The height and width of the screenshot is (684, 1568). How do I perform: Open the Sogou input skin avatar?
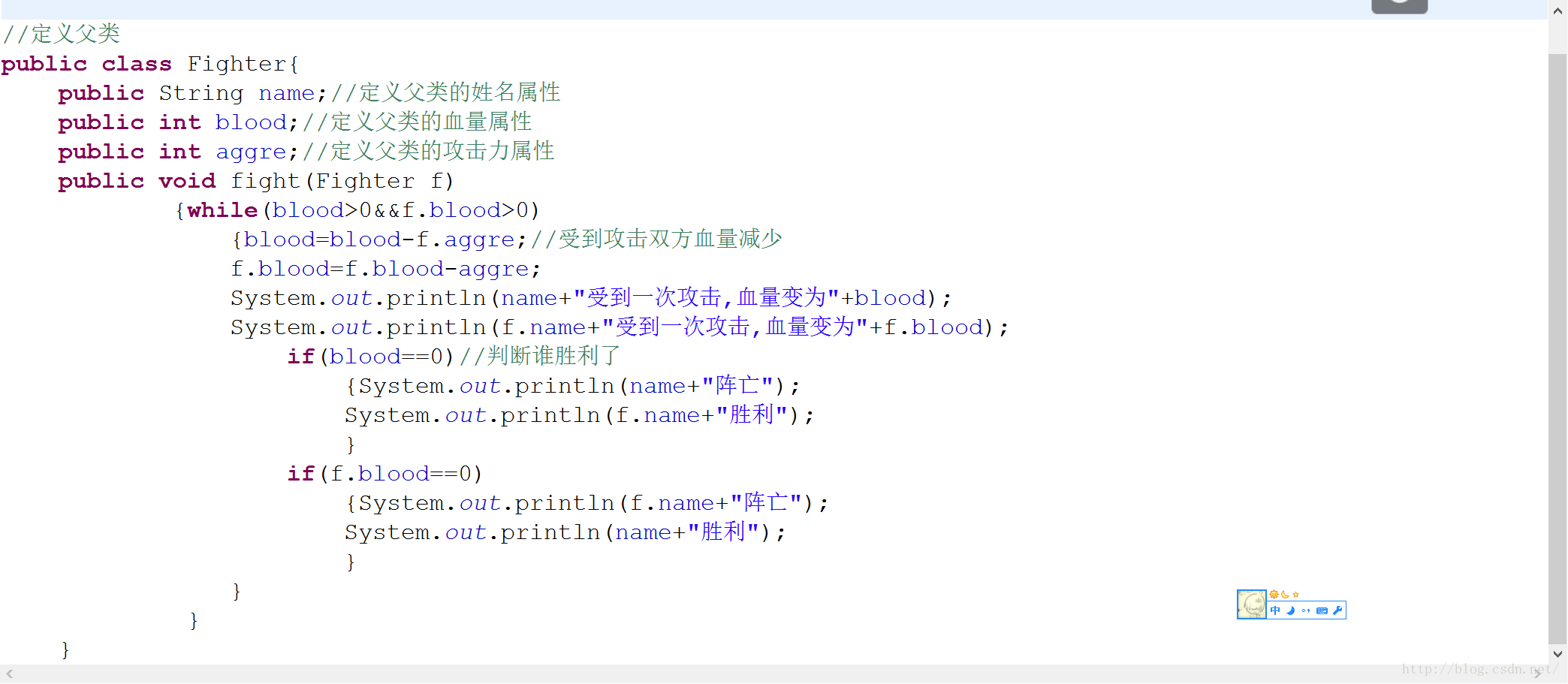pos(1251,604)
